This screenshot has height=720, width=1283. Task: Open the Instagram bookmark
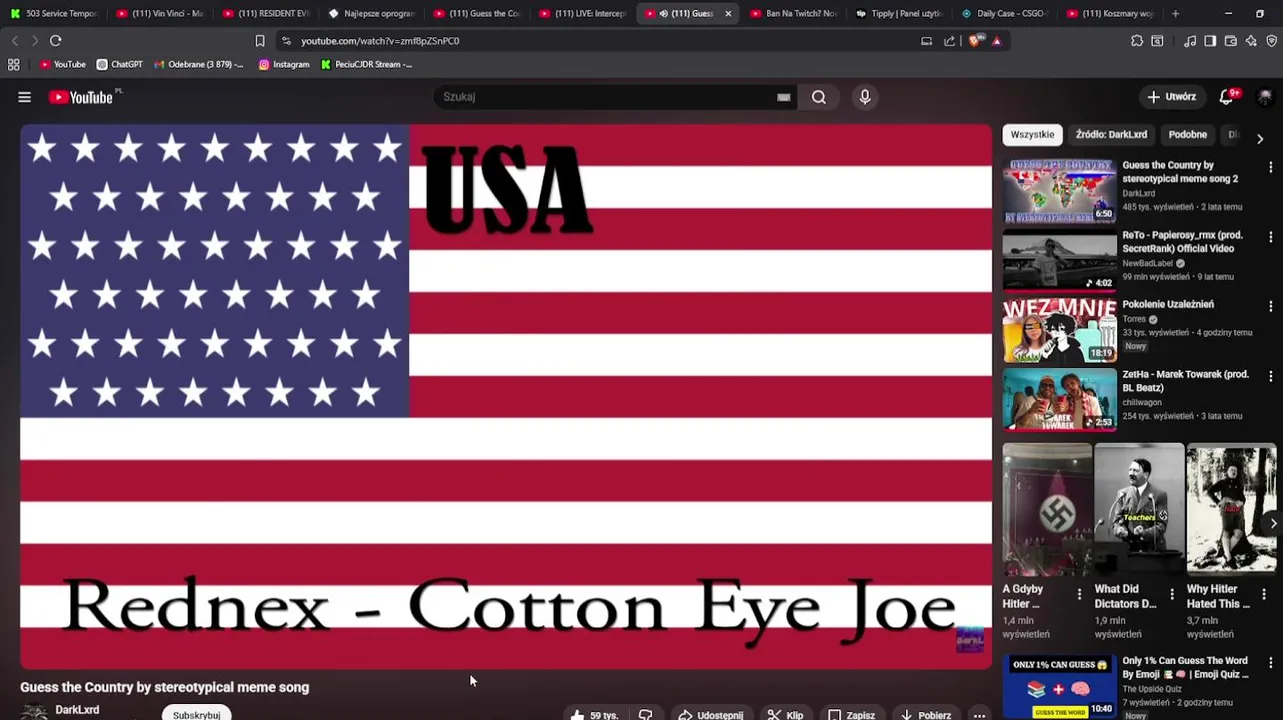[x=284, y=64]
